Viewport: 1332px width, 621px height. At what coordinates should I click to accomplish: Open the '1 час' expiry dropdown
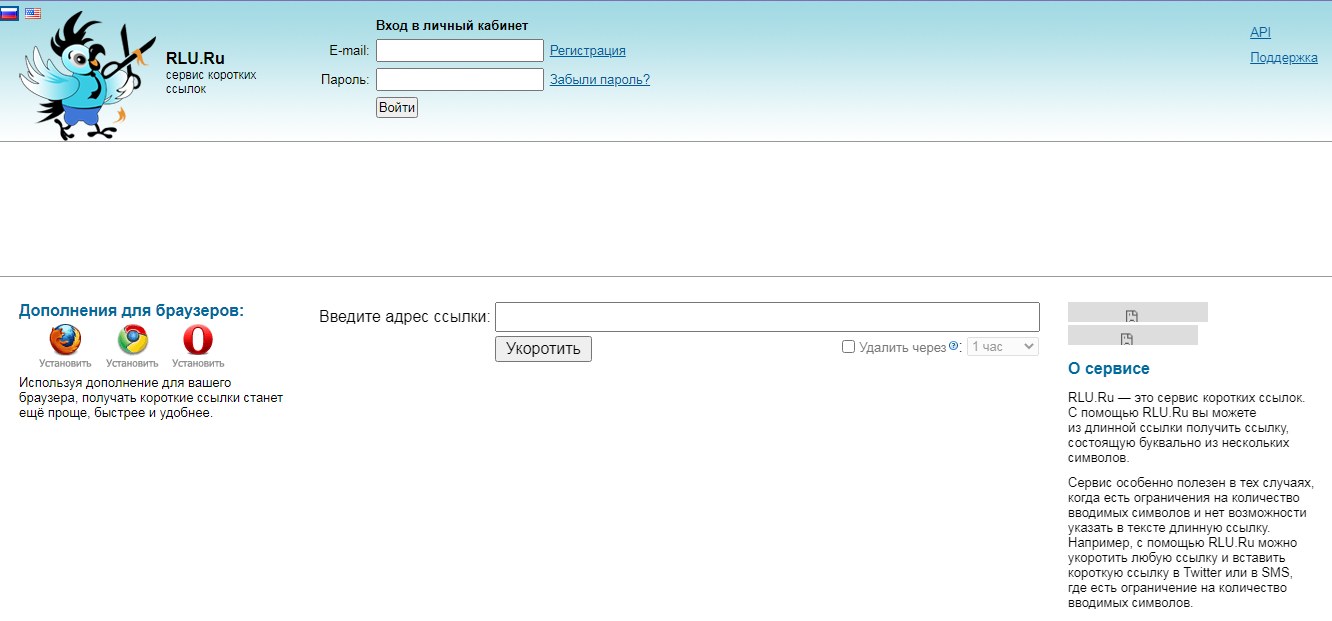1002,347
